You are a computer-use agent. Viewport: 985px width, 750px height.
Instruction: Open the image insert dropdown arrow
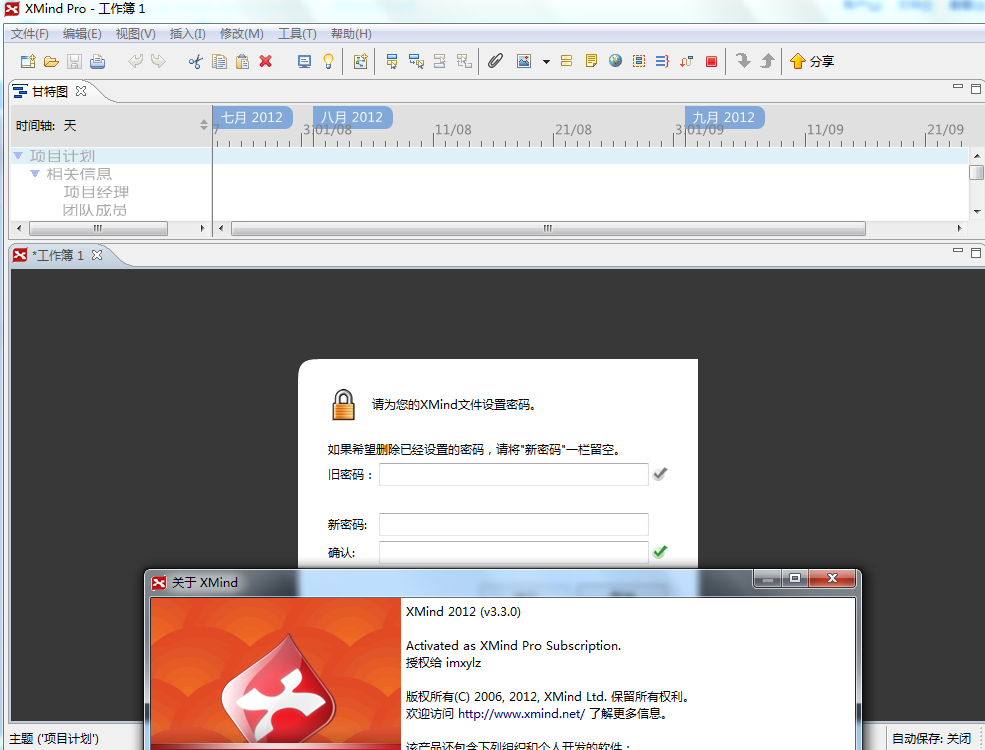point(546,62)
